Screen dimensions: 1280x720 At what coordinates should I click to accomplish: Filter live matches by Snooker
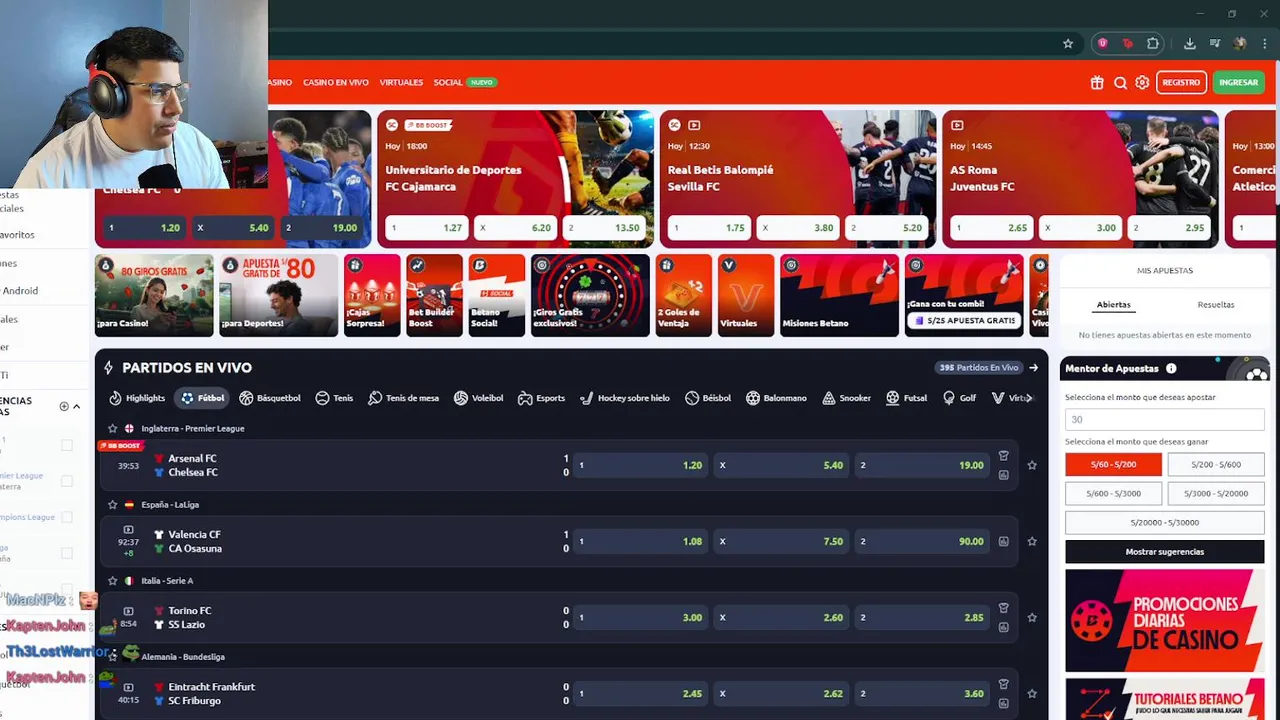(846, 398)
